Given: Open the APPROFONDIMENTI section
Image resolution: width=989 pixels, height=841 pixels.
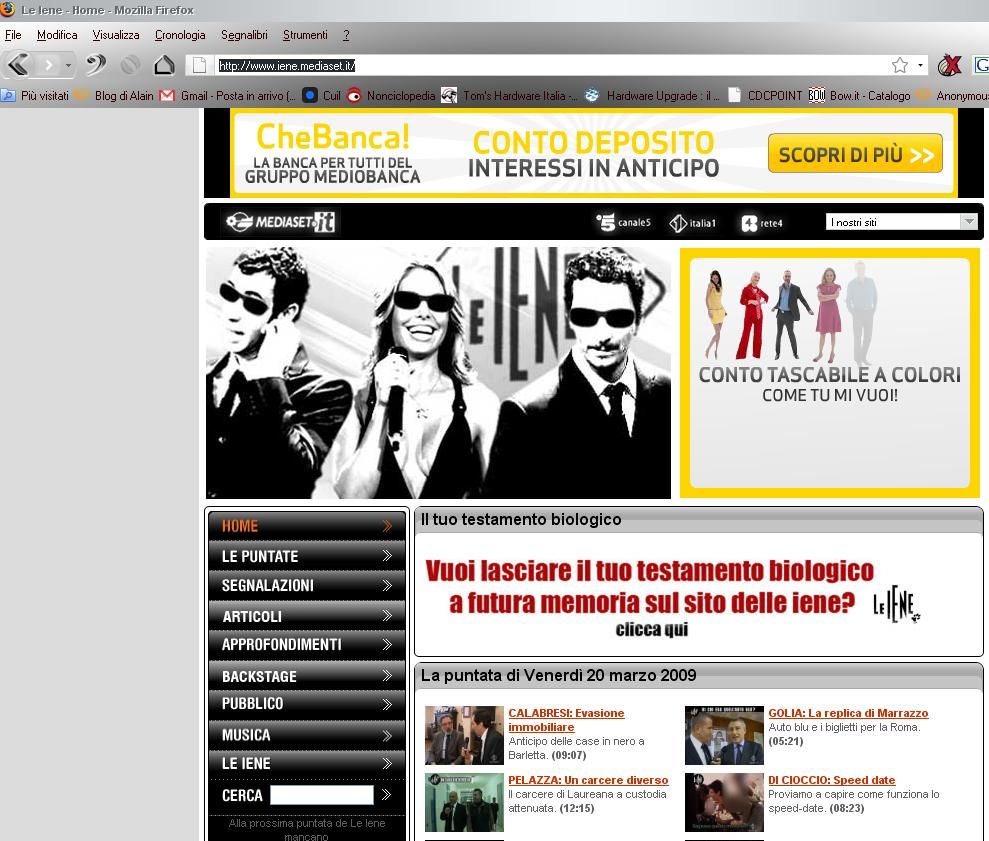Looking at the screenshot, I should tap(307, 645).
